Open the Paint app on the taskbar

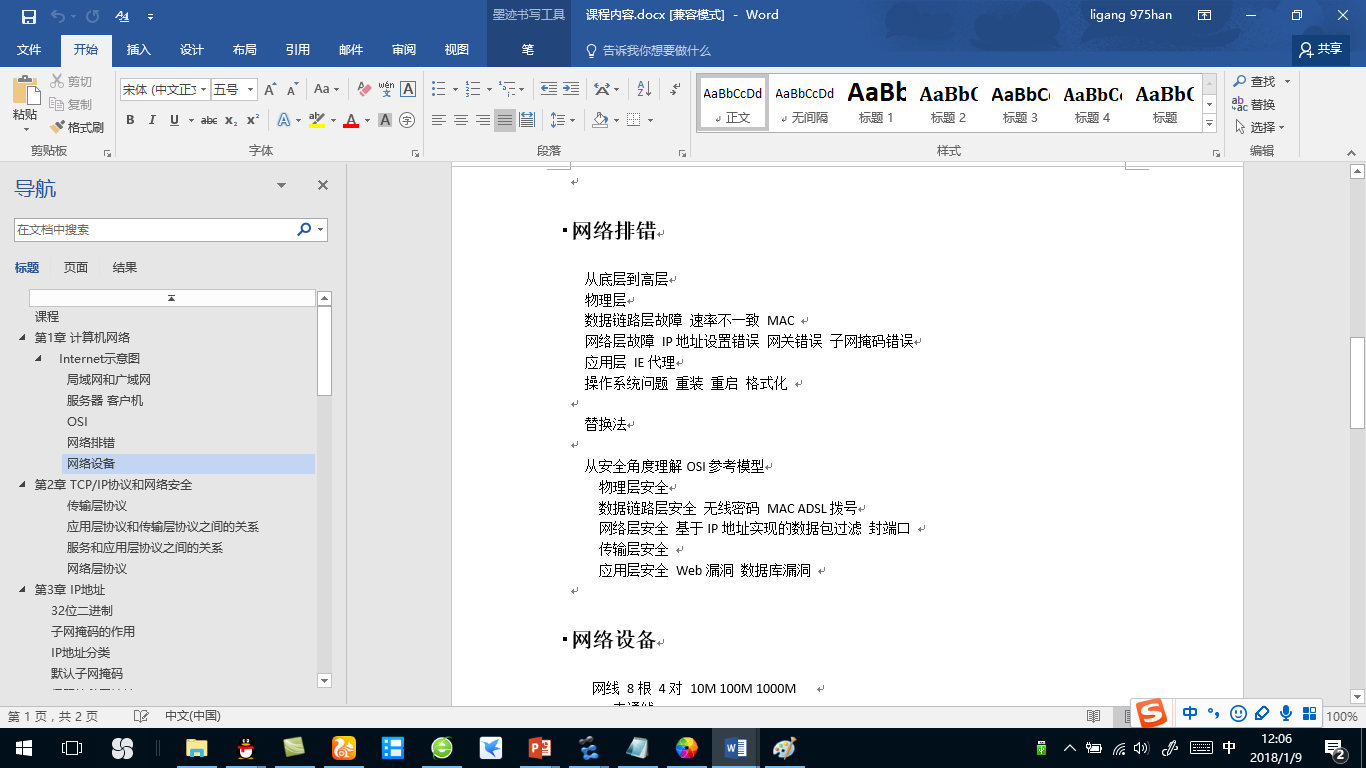(x=784, y=748)
